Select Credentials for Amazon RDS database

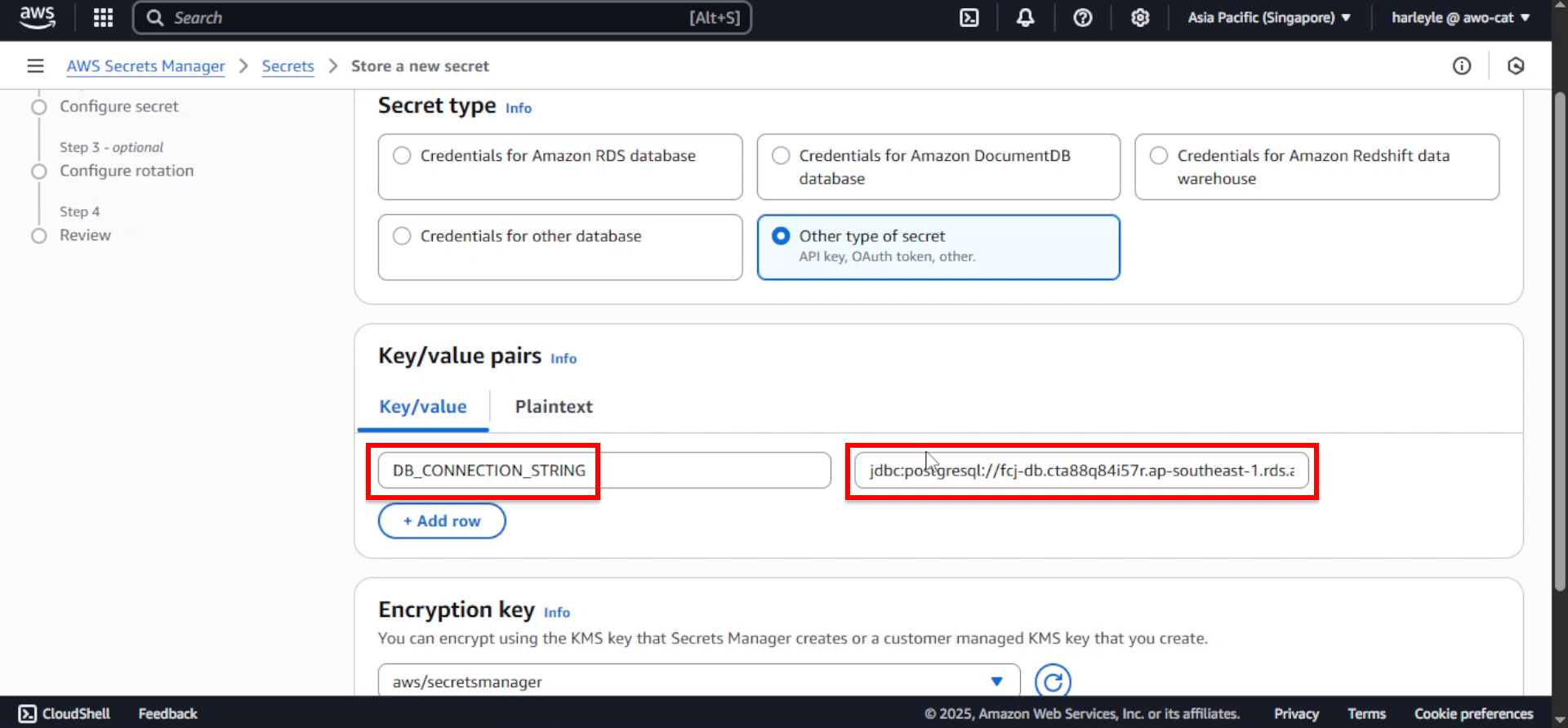coord(560,167)
